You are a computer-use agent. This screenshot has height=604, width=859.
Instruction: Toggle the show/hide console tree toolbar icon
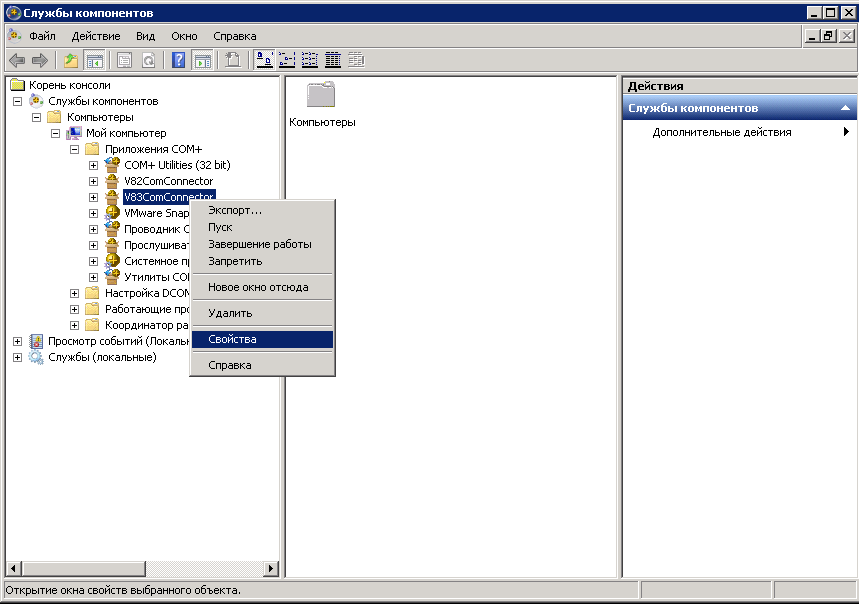pos(94,60)
